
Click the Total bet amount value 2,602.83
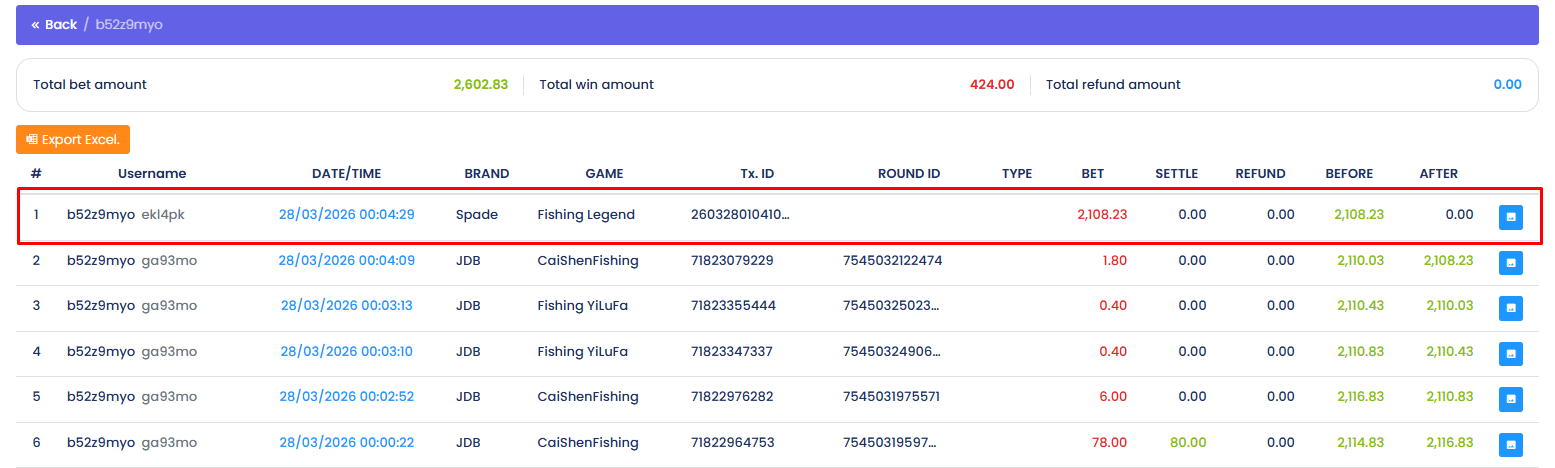(x=480, y=85)
